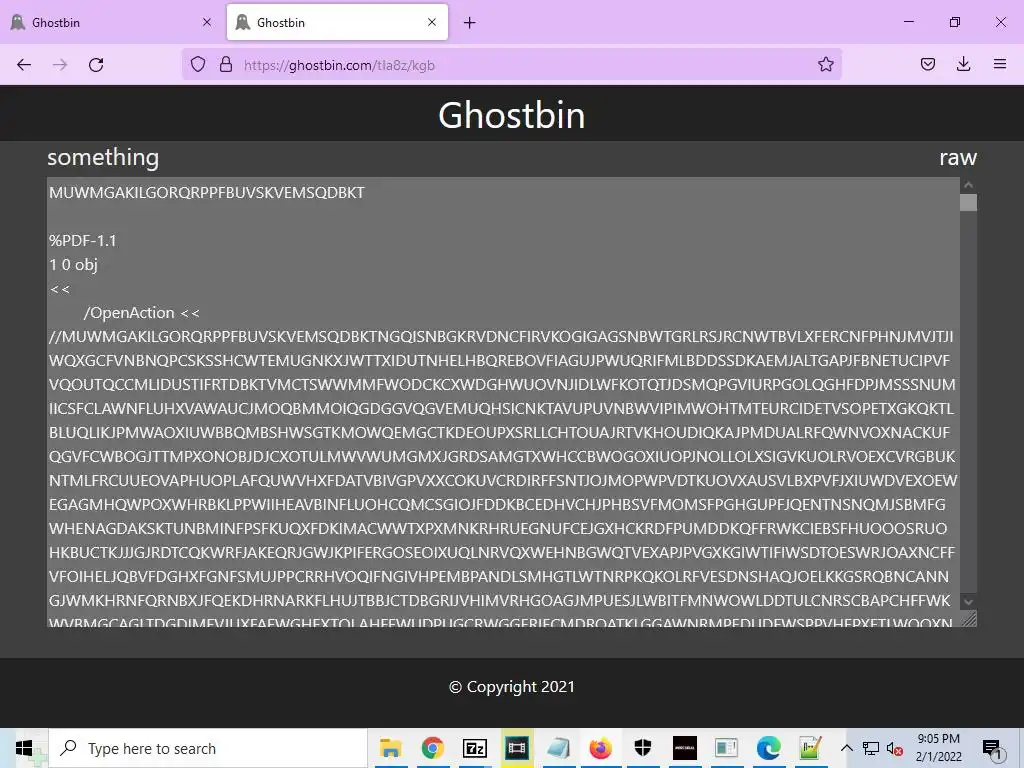
Task: Click the first line MUWMGAKILGORQRPPFBUVSKVEMSQDBKT
Action: 207,193
